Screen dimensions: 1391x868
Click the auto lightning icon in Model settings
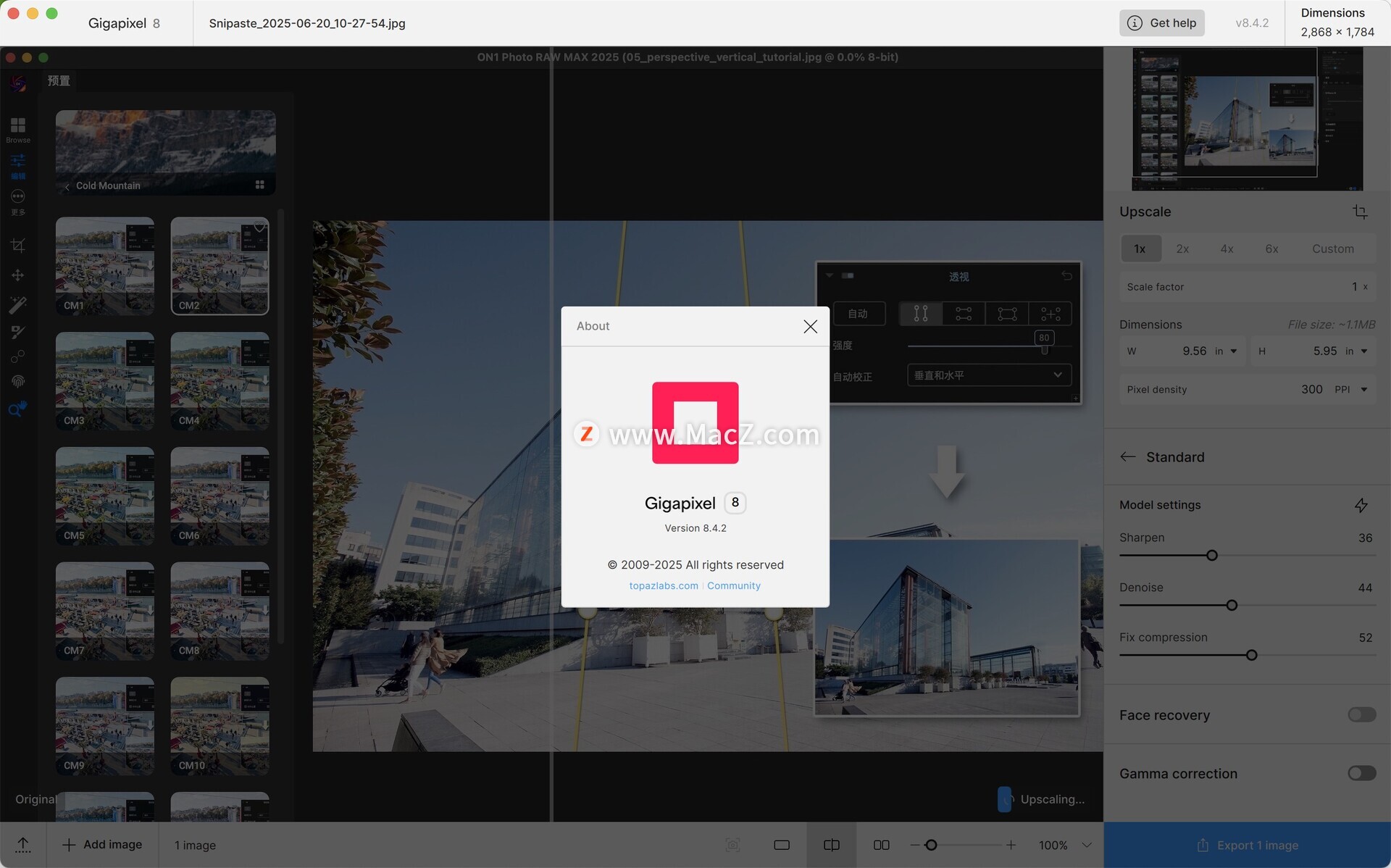point(1361,505)
